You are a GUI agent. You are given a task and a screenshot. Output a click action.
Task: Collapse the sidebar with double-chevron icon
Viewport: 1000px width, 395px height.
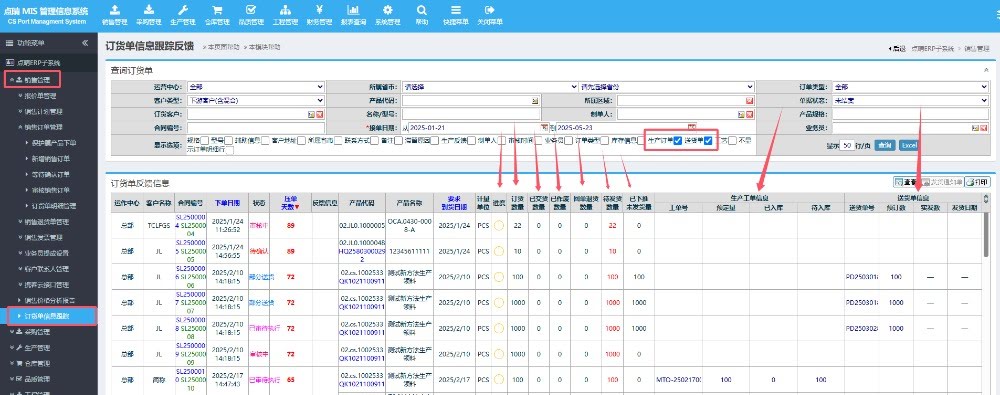tap(85, 43)
